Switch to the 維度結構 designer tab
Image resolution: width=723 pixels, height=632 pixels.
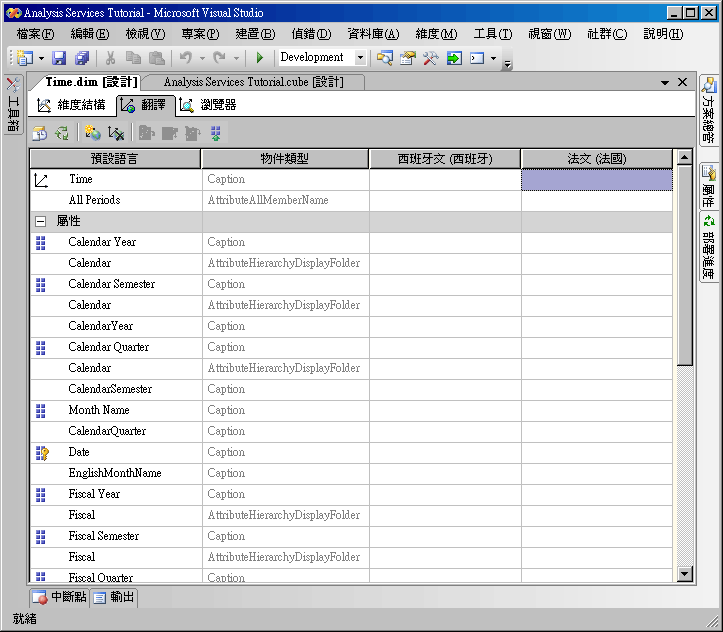(71, 105)
